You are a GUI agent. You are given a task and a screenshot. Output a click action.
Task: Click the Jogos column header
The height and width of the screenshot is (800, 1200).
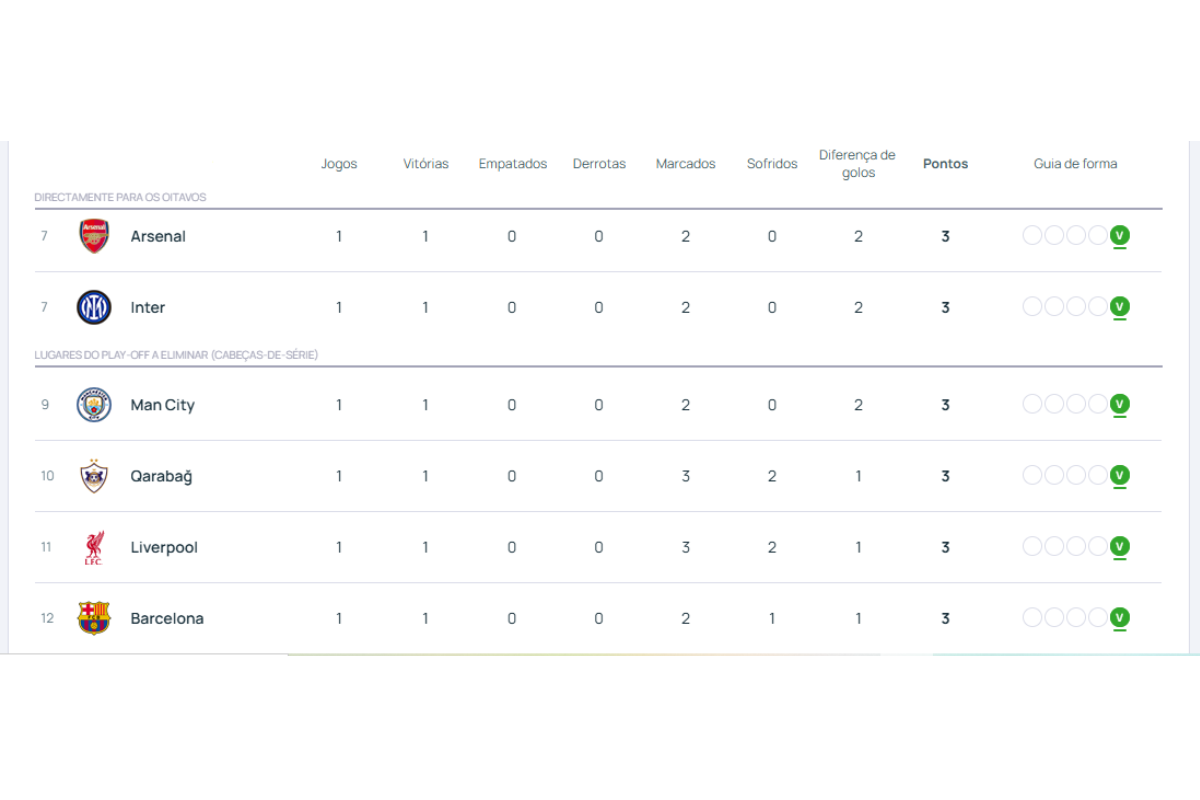339,164
